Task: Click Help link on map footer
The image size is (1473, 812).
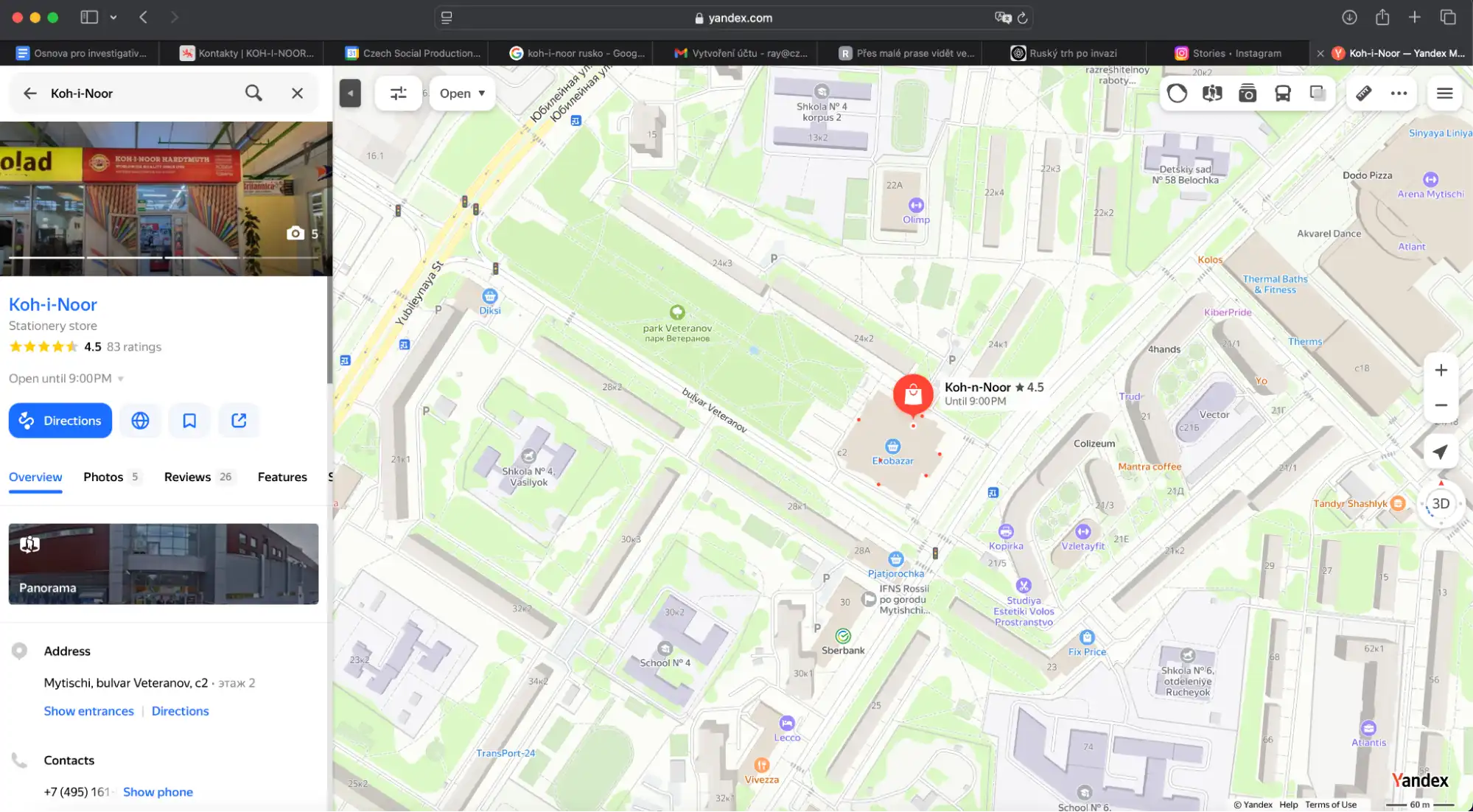Action: coord(1288,805)
